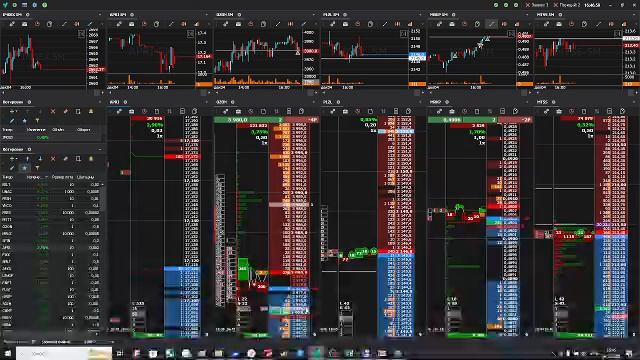Open the clock icon in the MTSS chart toolbar
Viewport: 640px width, 360px height.
[571, 24]
